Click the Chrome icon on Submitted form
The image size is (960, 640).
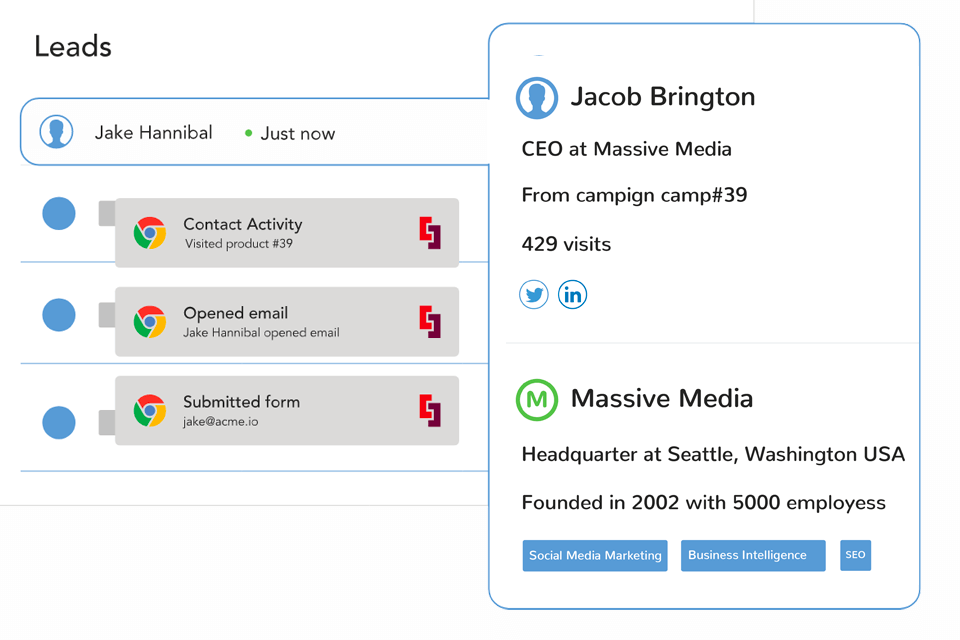pyautogui.click(x=150, y=411)
